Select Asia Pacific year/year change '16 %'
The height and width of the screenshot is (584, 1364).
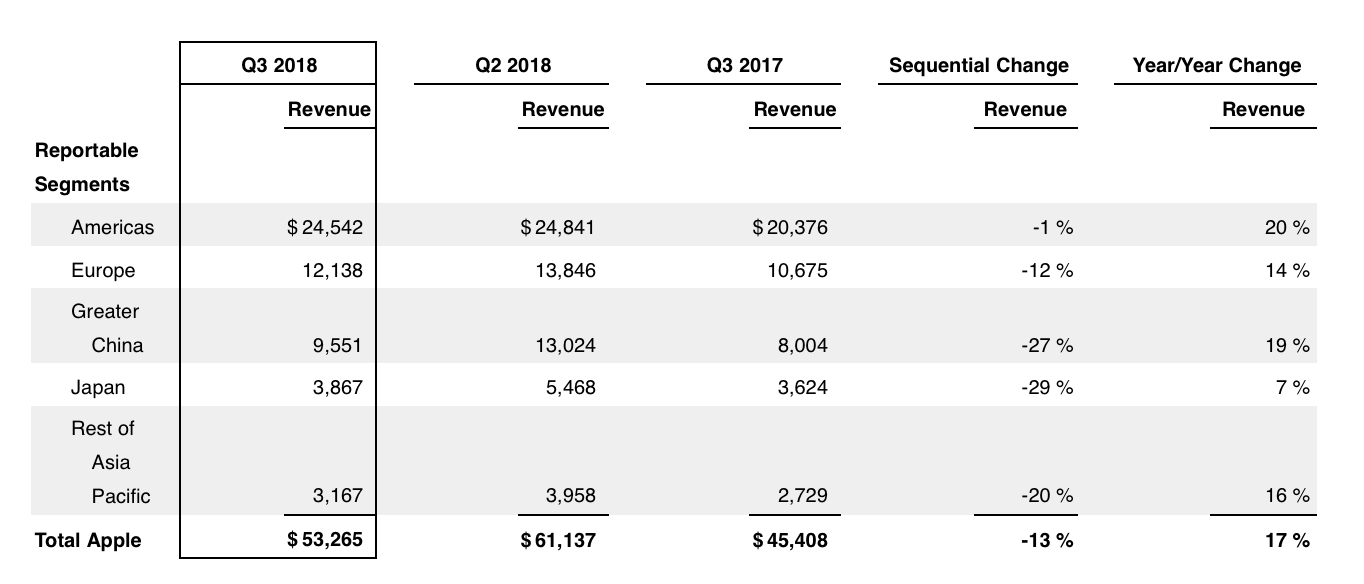click(1287, 495)
